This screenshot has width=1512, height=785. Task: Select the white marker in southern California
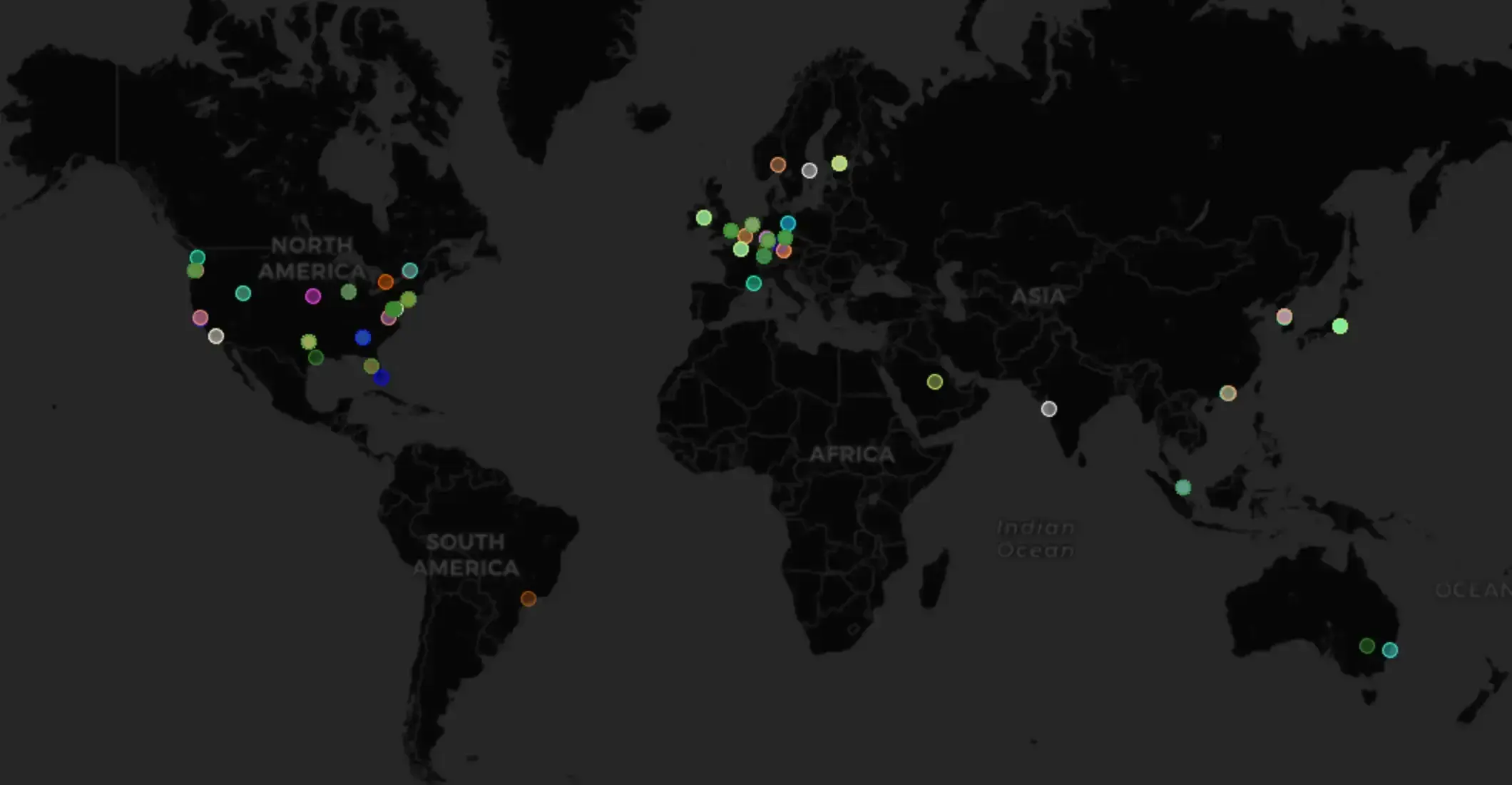point(215,336)
